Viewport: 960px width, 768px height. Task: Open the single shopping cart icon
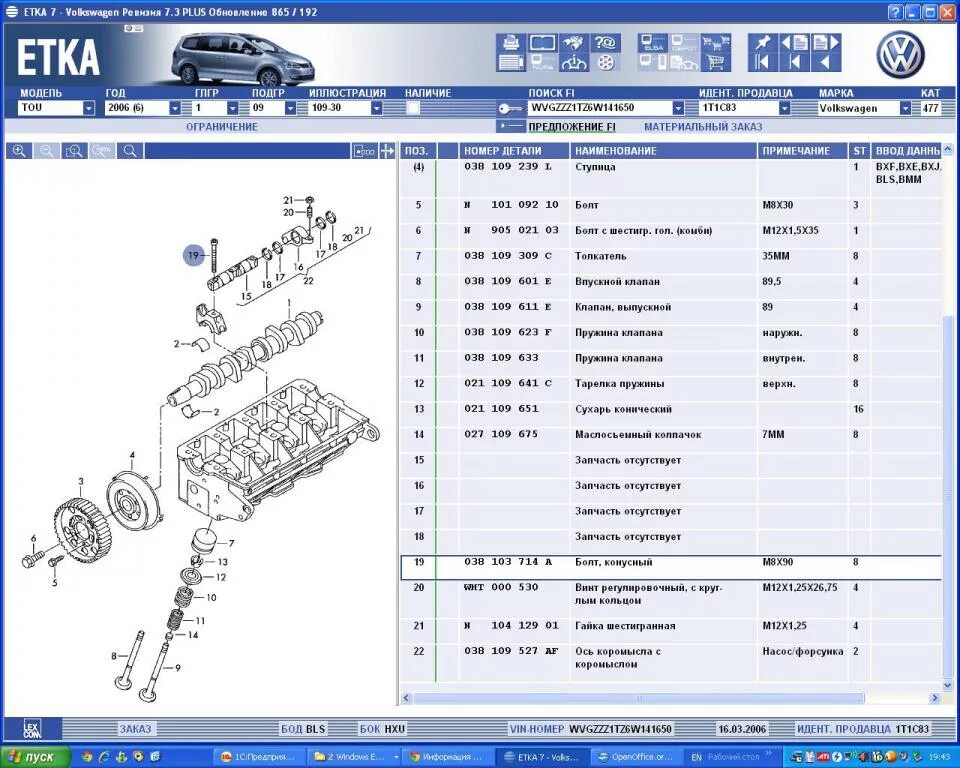(x=716, y=62)
